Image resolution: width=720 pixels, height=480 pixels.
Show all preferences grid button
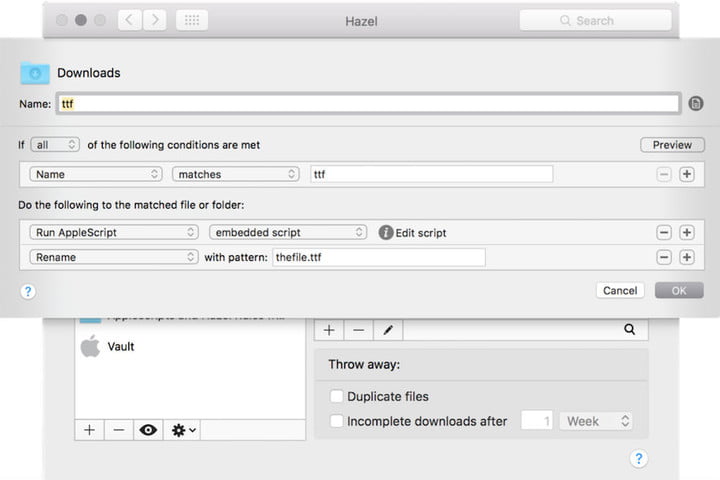[x=192, y=20]
